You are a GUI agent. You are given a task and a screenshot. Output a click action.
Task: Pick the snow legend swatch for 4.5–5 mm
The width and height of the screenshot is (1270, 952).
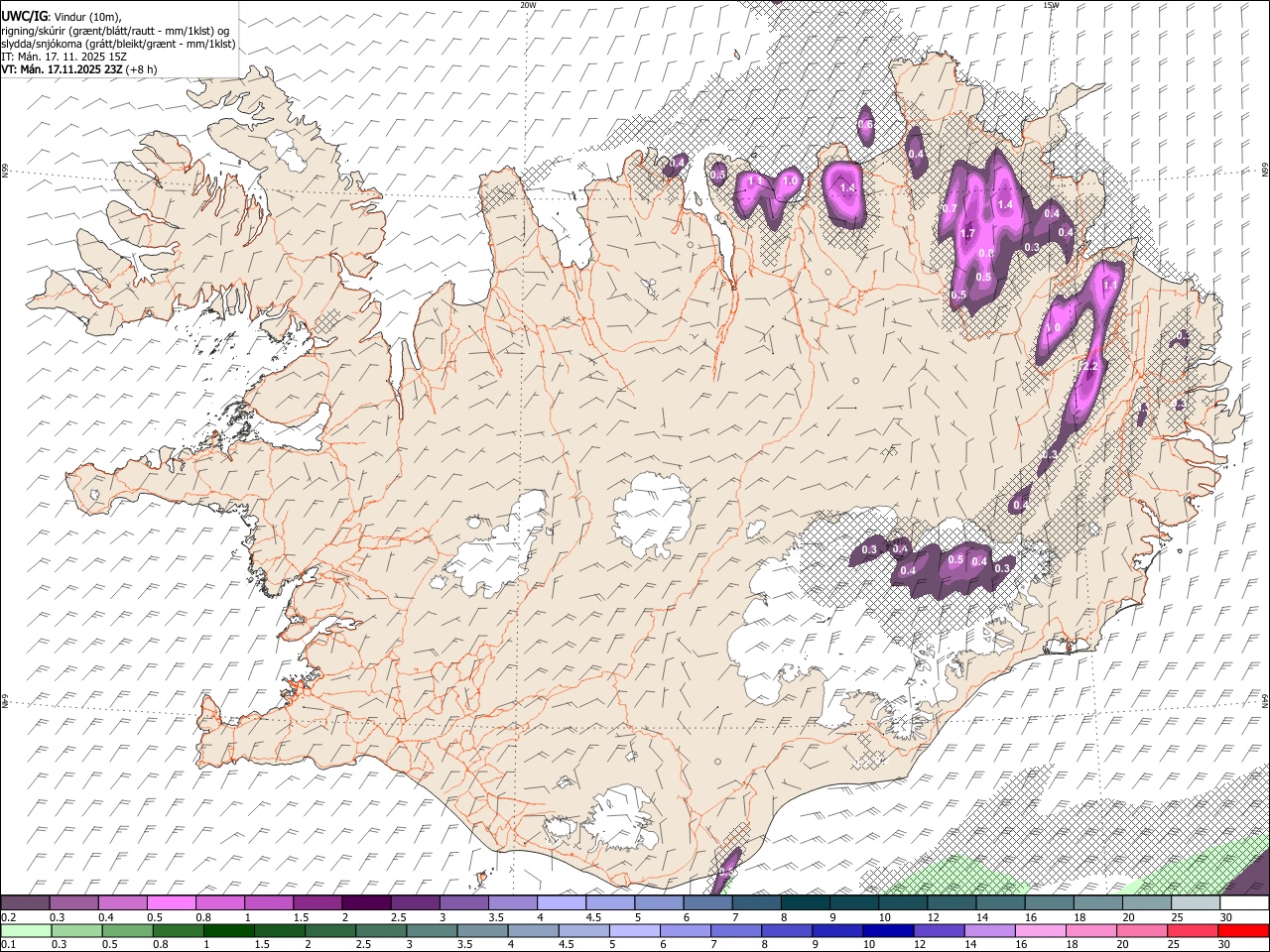coord(610,902)
